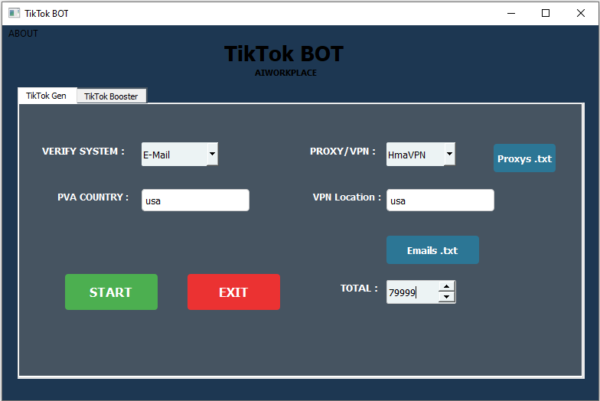Close the TikTok BOT window
This screenshot has width=600, height=401.
coord(580,13)
